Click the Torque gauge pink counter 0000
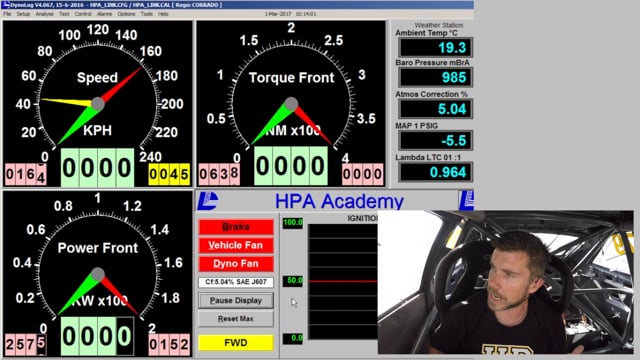Screen dimensions: 640x360 click(363, 174)
